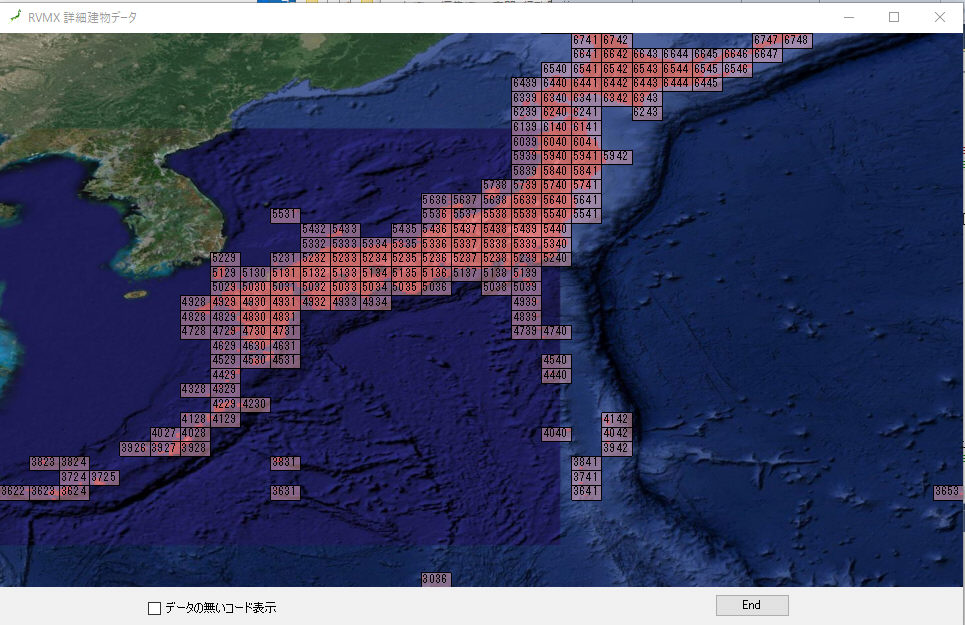This screenshot has height=625, width=965.
Task: Click mesh code cell 5531
Action: point(285,215)
